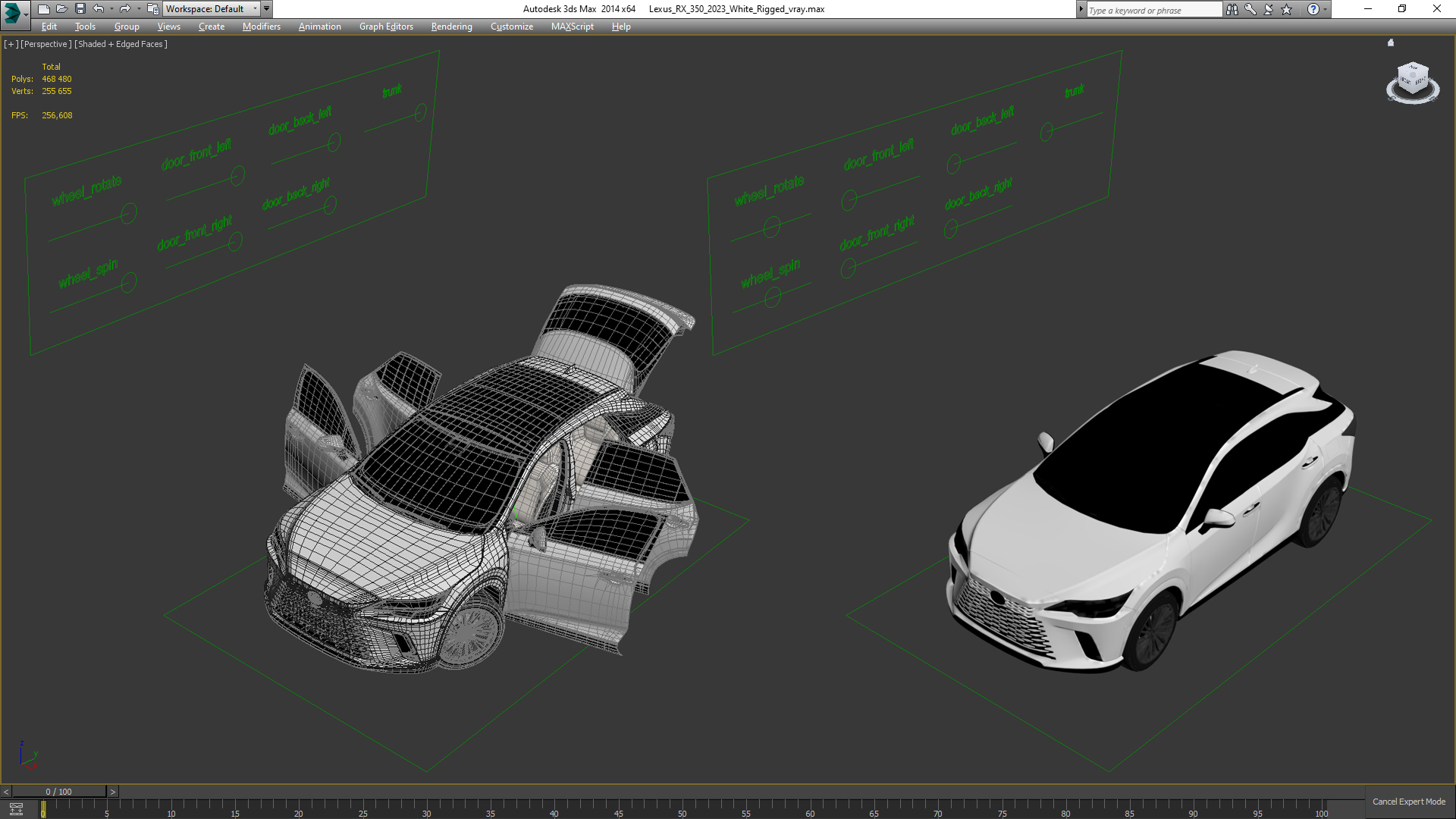
Task: Expand the InfoCenter search arrow
Action: click(1081, 9)
